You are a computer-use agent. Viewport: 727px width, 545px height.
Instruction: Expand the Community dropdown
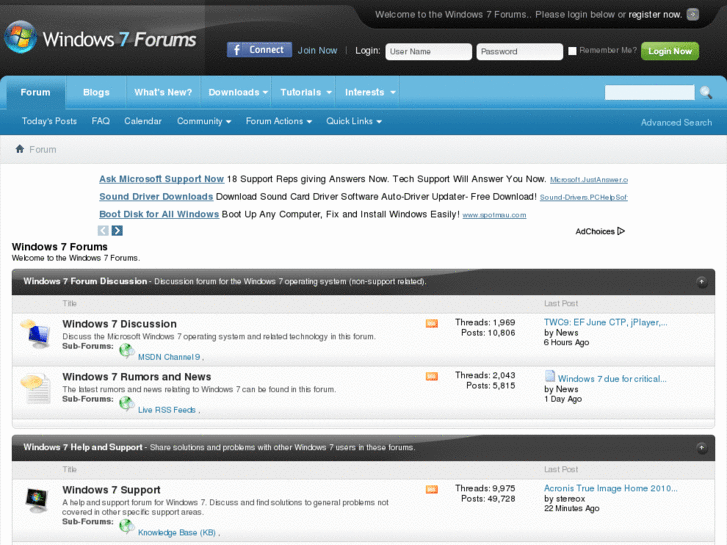[x=204, y=121]
